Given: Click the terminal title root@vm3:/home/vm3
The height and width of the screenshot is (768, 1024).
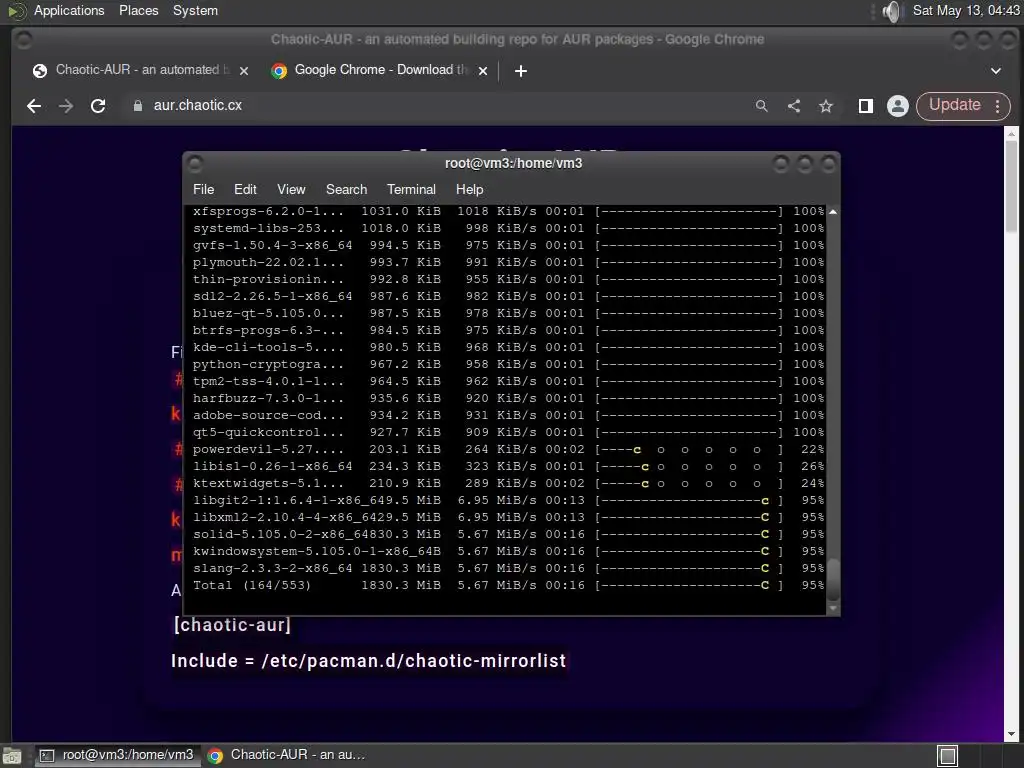Looking at the screenshot, I should 513,163.
